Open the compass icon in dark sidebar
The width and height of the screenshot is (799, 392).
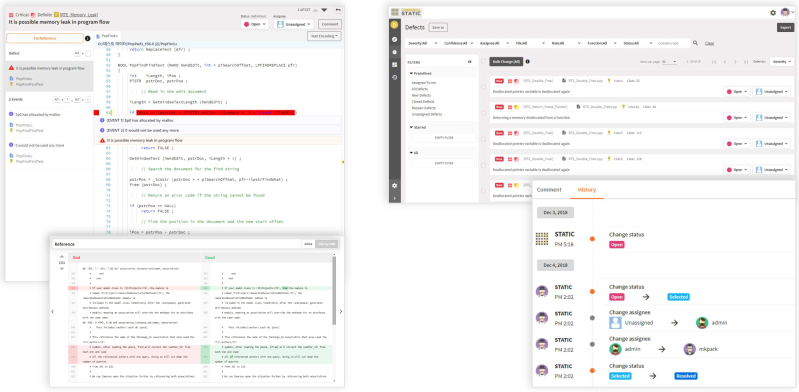(x=394, y=39)
